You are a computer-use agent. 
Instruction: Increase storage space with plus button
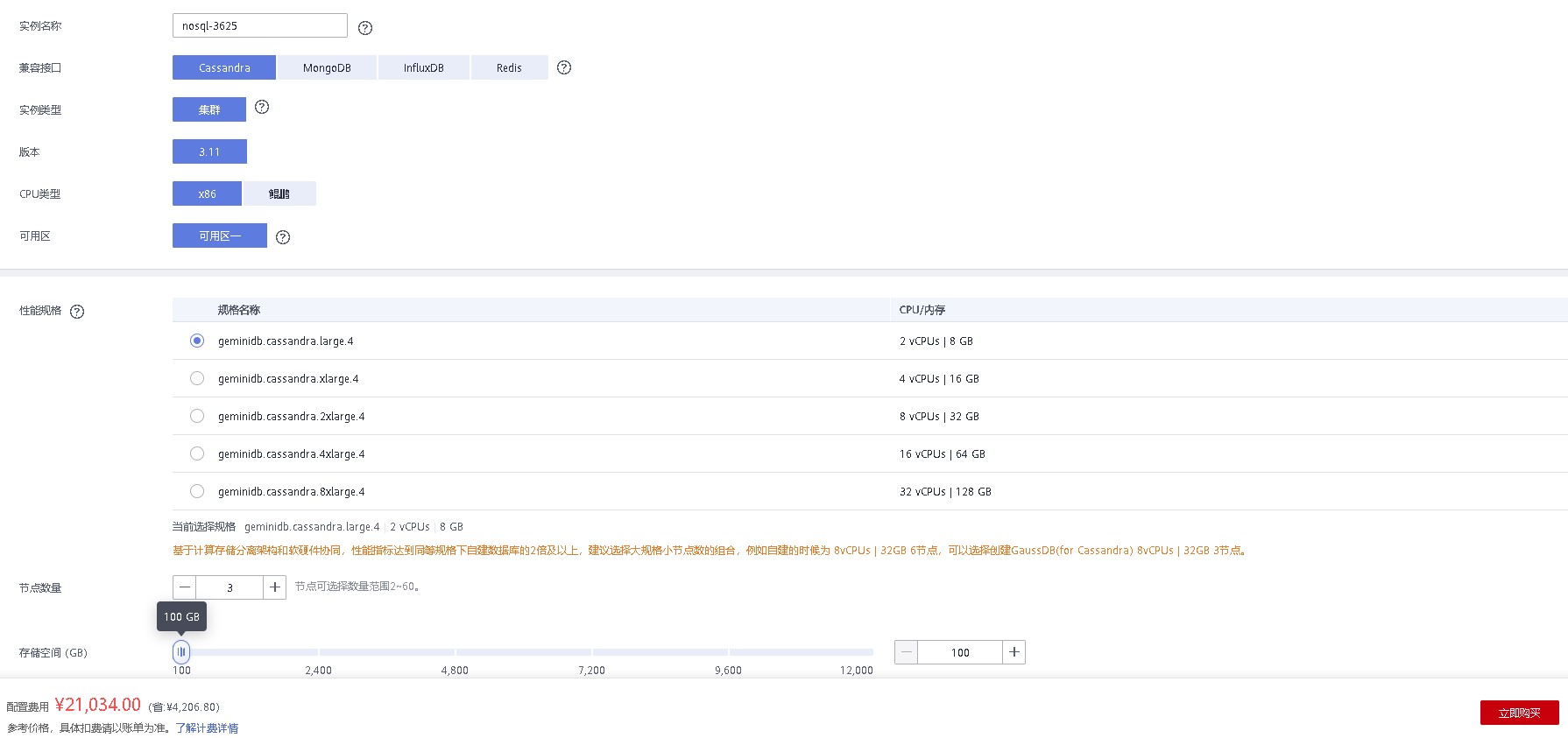pyautogui.click(x=1014, y=652)
